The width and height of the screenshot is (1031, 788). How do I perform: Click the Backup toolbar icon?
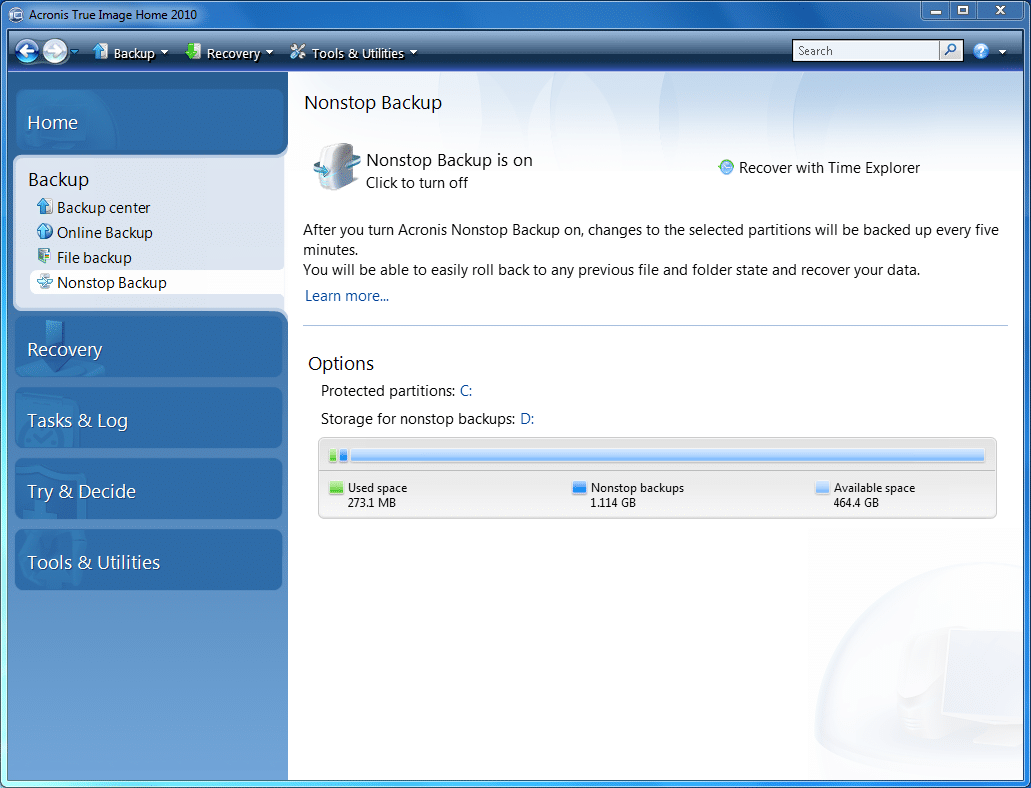100,51
